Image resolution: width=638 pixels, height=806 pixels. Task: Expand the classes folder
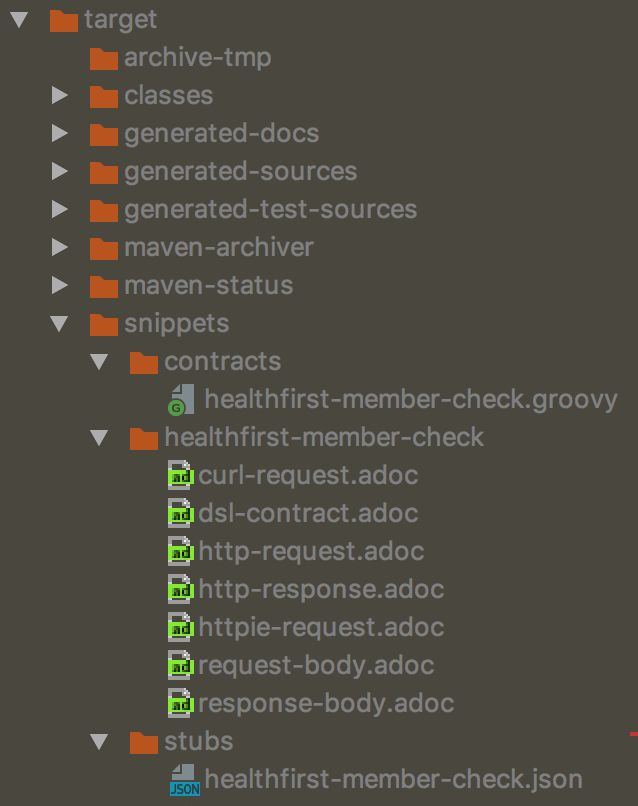coord(60,95)
